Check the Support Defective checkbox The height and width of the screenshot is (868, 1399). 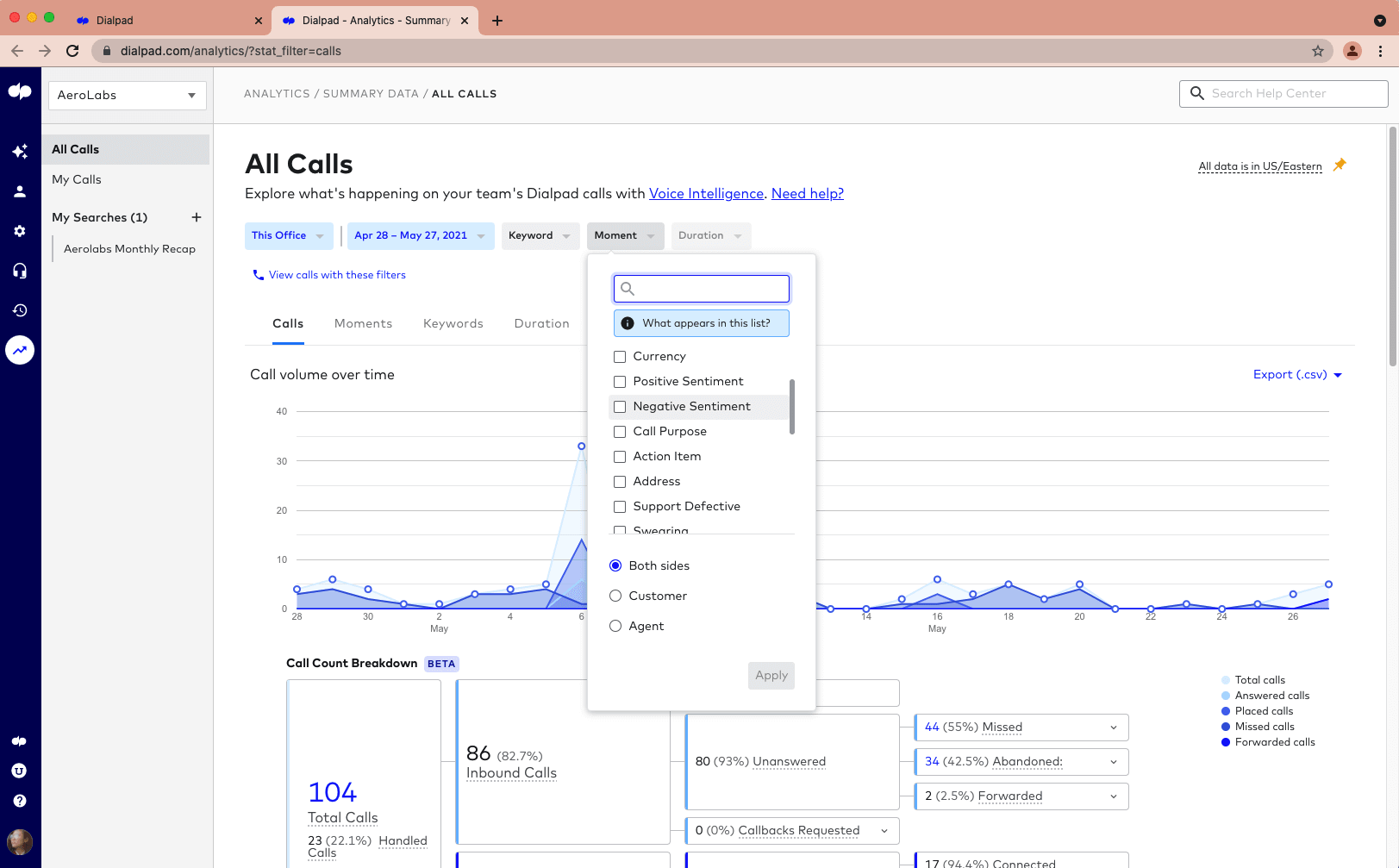coord(620,507)
